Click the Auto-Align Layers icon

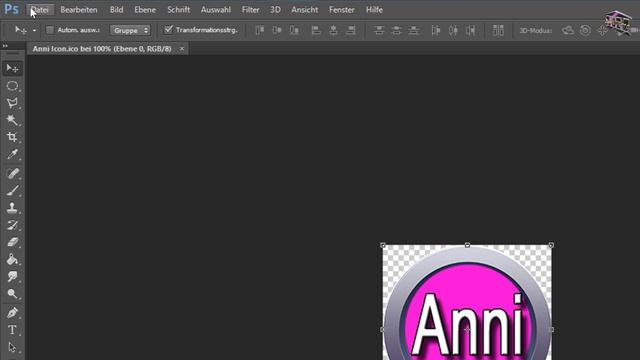(x=498, y=30)
